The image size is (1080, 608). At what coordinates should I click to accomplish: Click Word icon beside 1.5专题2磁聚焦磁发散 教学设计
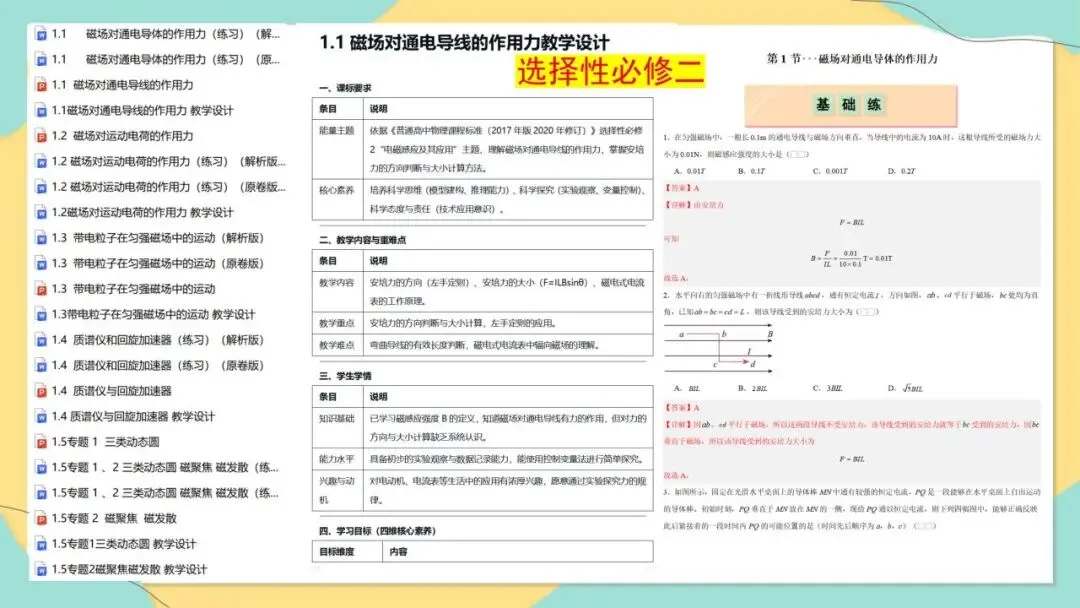coord(41,569)
